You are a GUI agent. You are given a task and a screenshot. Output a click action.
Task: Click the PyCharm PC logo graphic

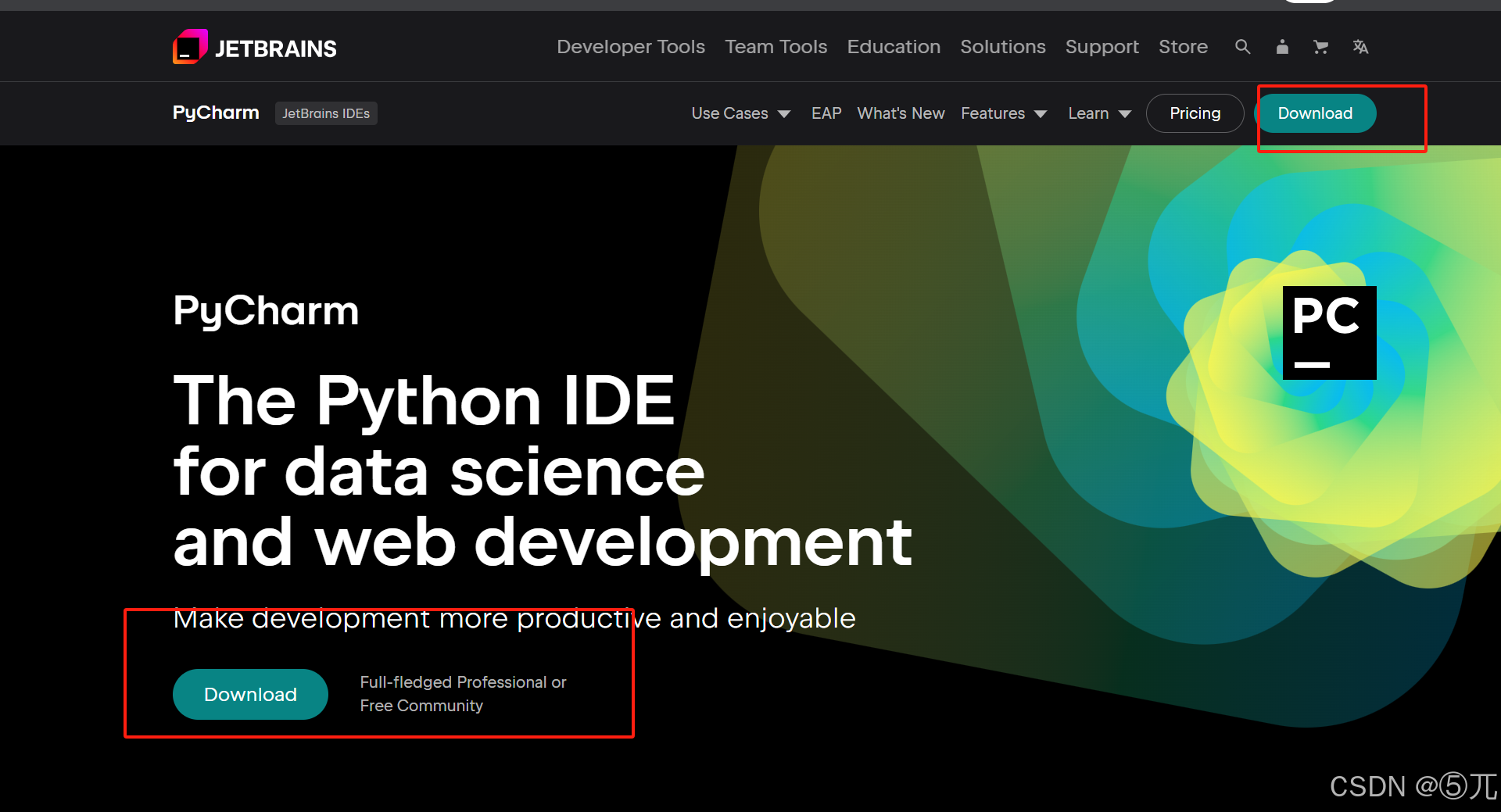1329,333
